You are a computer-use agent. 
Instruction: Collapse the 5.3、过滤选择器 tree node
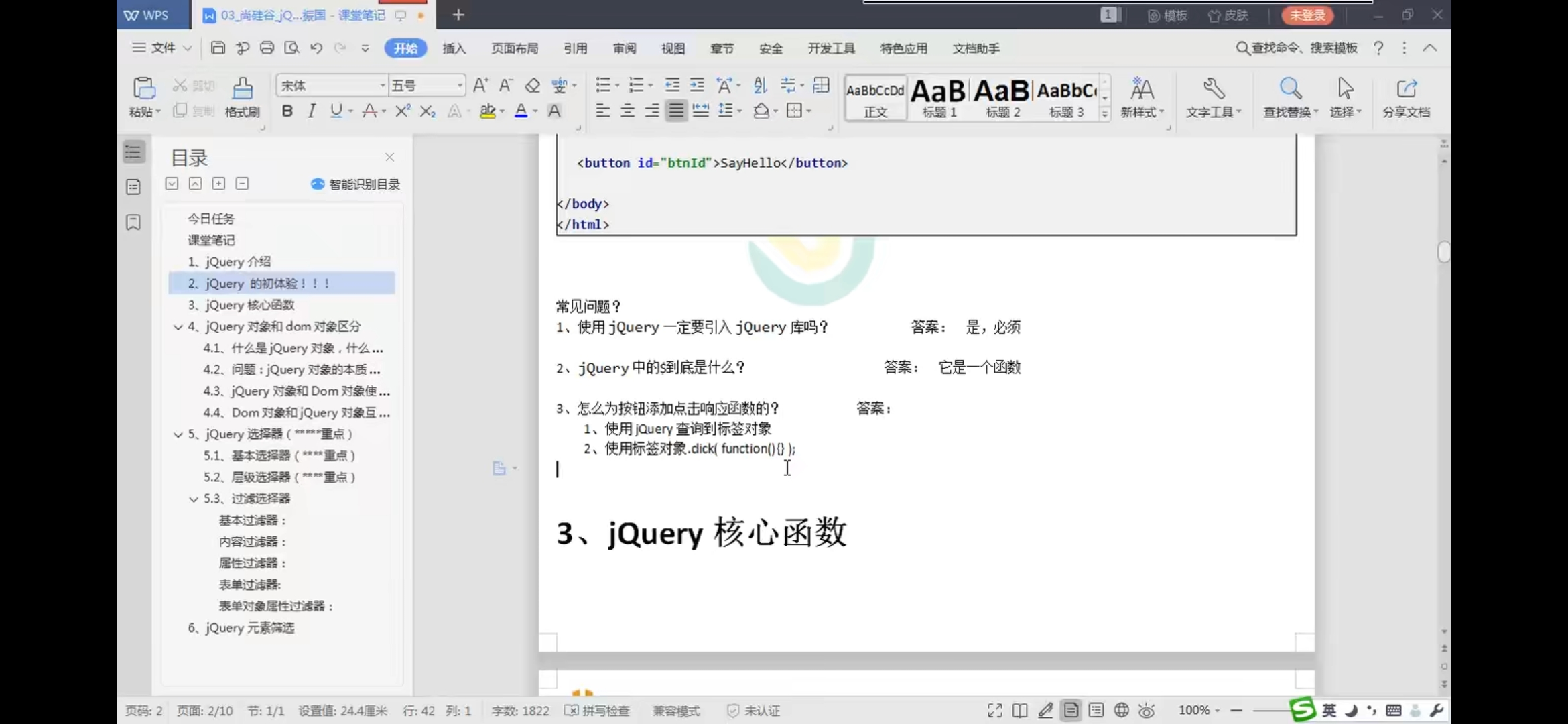194,499
